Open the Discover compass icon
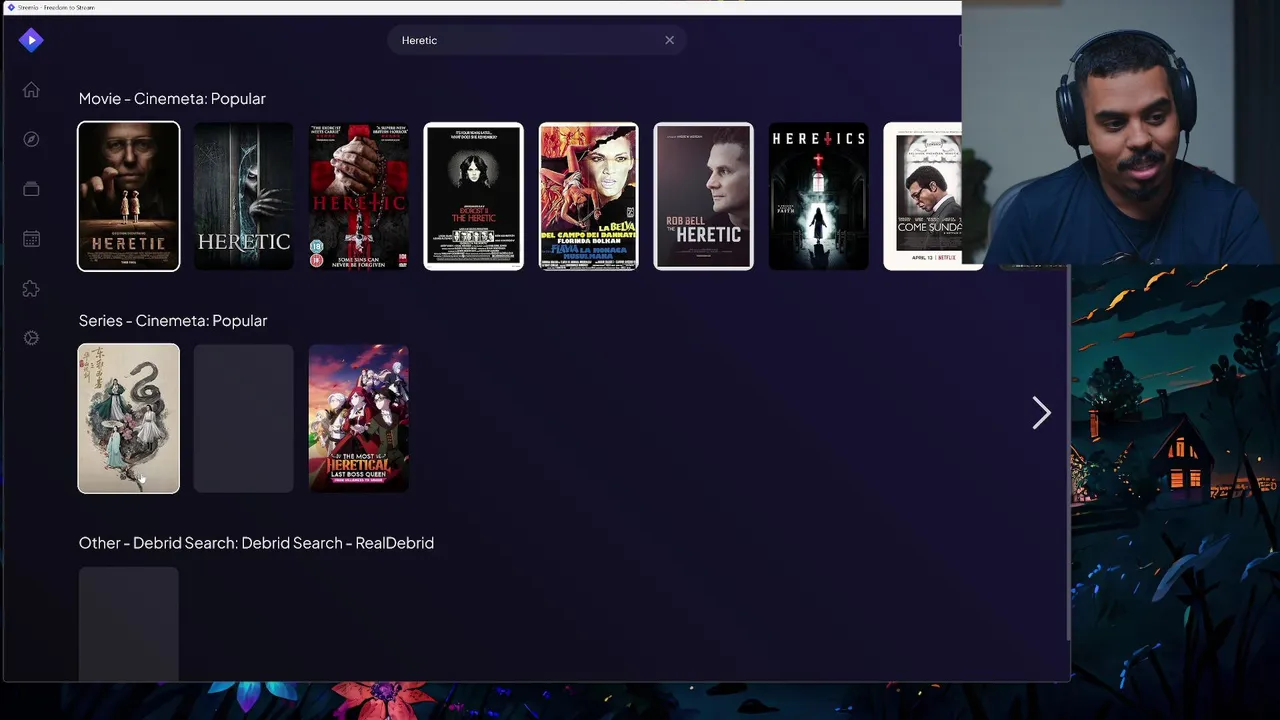1280x720 pixels. (x=31, y=139)
